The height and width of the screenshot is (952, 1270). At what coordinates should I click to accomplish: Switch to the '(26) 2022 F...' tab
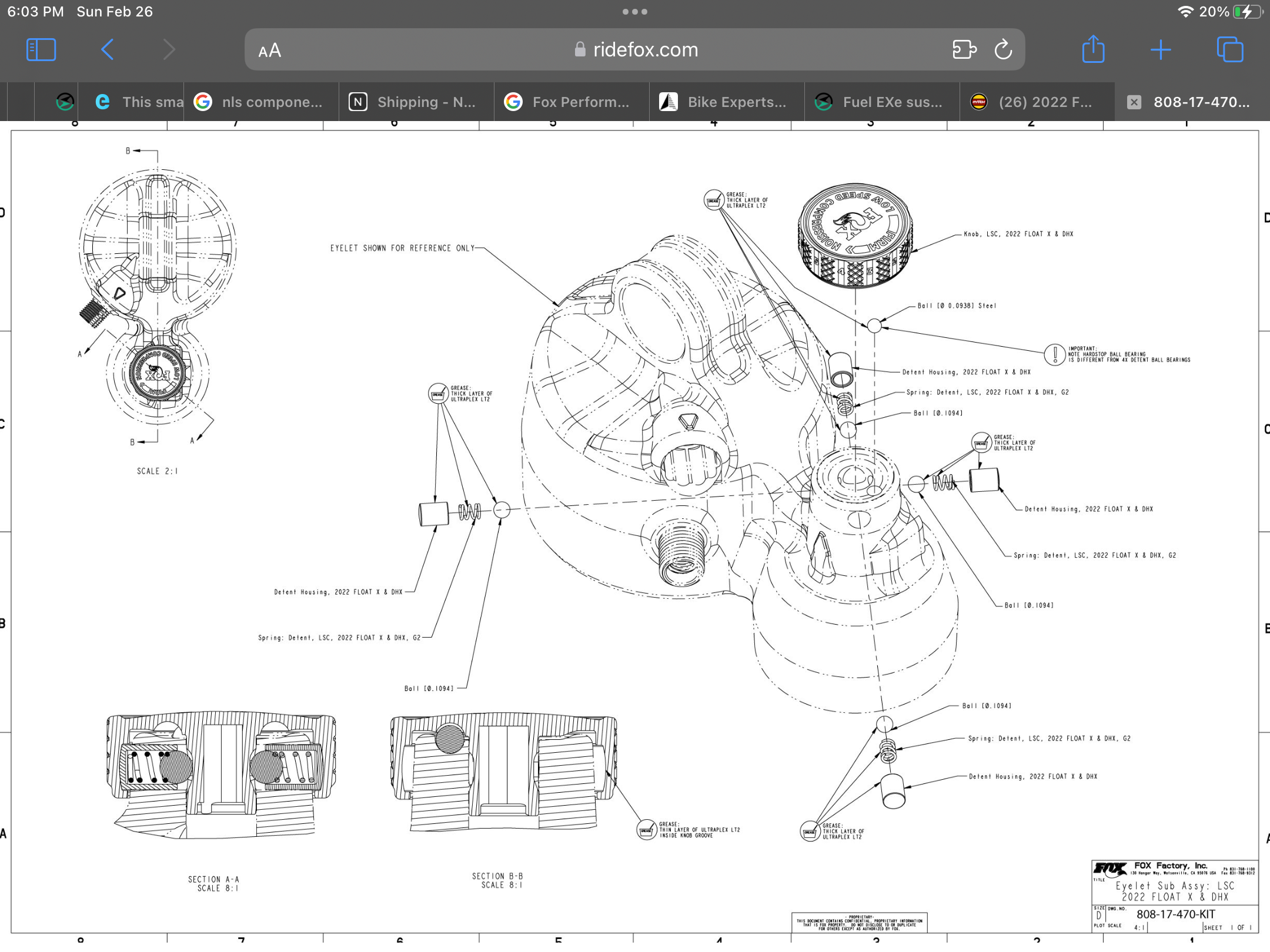click(x=1037, y=102)
